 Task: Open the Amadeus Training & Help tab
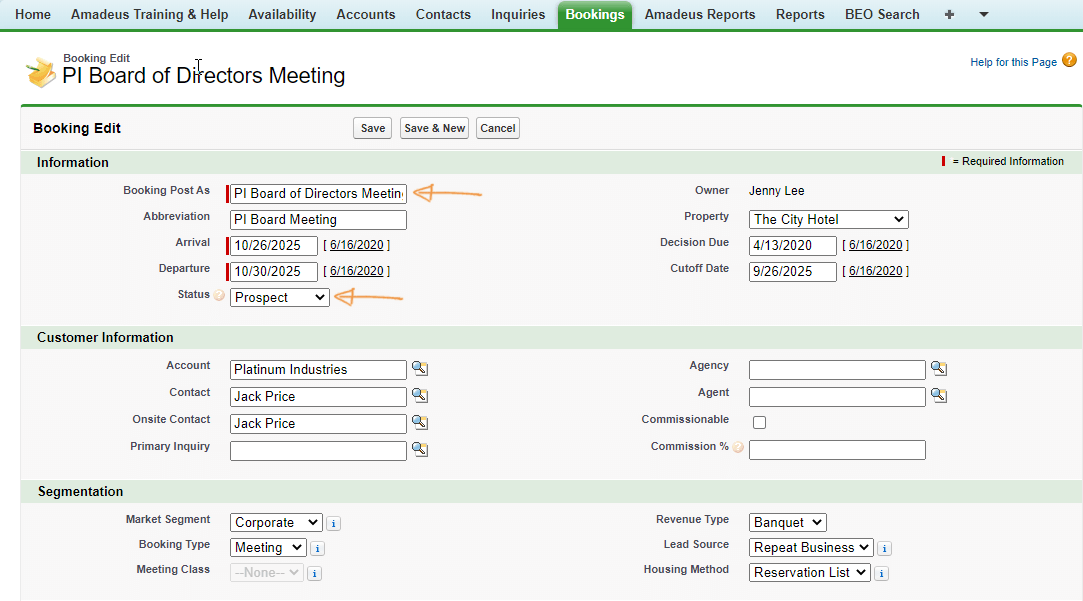[x=149, y=15]
